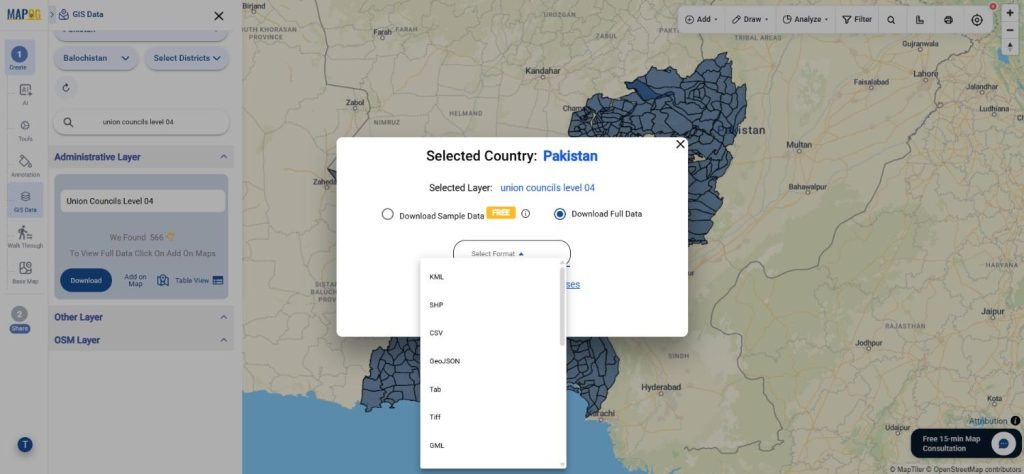Pick Tab format from the list

click(492, 389)
